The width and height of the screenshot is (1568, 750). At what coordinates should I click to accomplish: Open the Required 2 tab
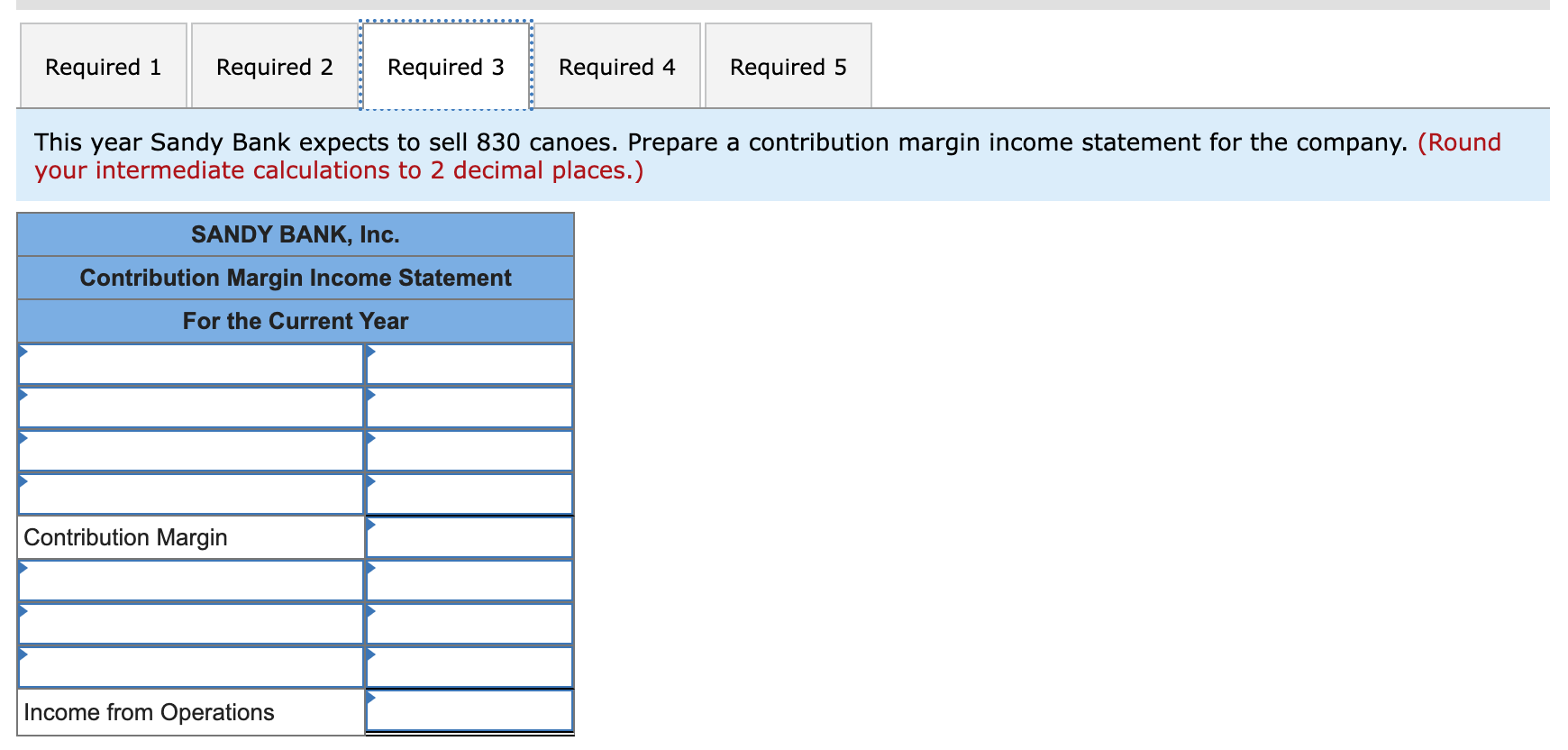(273, 66)
